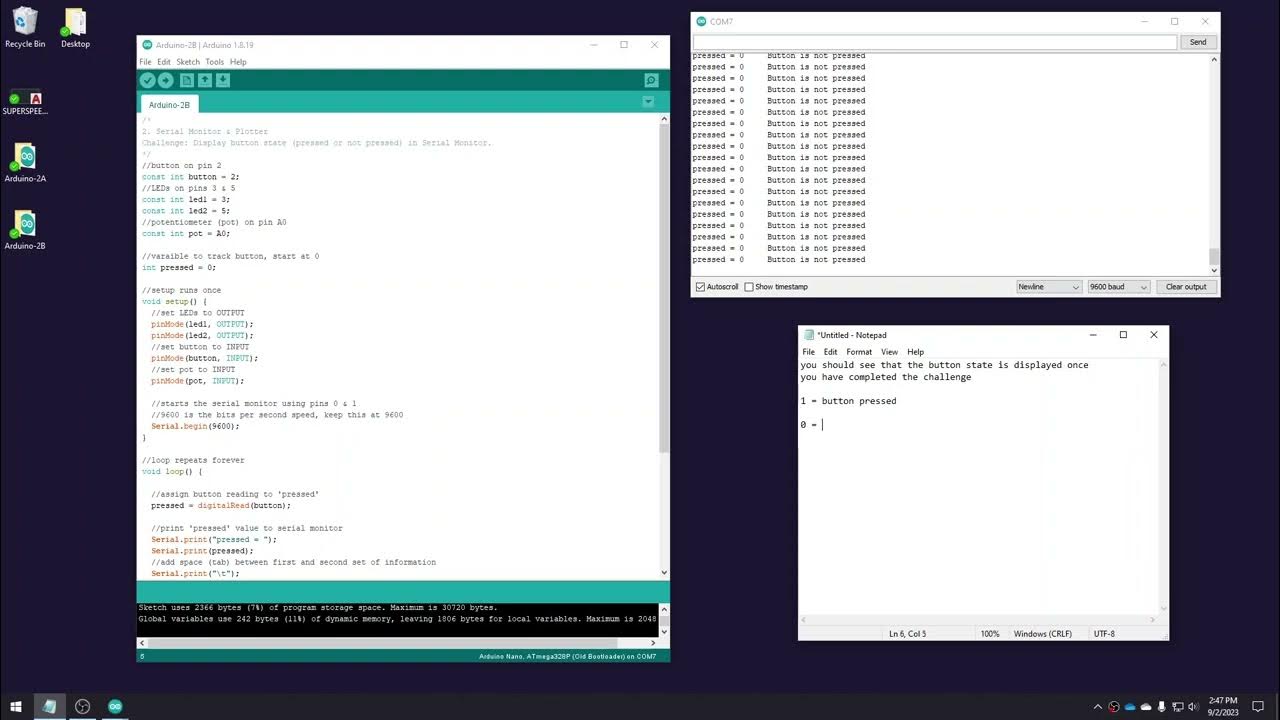The image size is (1280, 720).
Task: Switch to Notepad in the taskbar
Action: pyautogui.click(x=49, y=706)
